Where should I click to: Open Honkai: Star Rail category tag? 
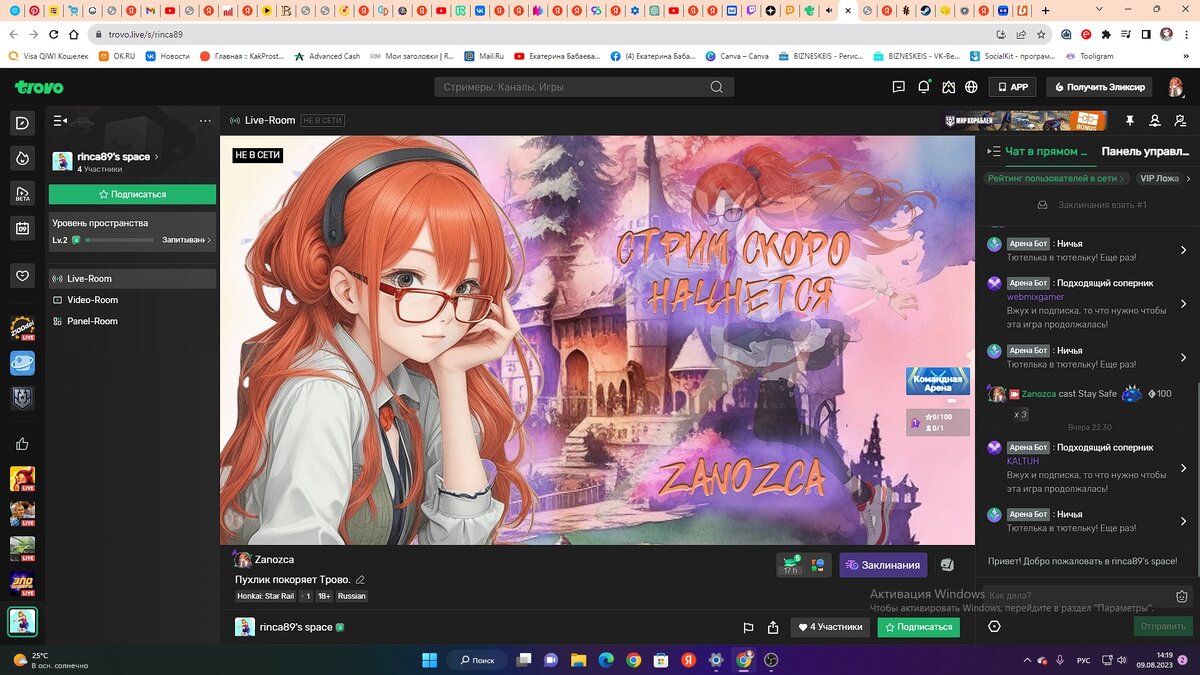pyautogui.click(x=265, y=596)
